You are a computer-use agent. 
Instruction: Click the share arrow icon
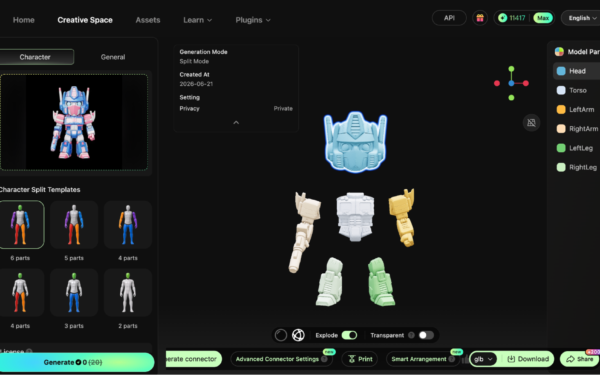(x=571, y=359)
